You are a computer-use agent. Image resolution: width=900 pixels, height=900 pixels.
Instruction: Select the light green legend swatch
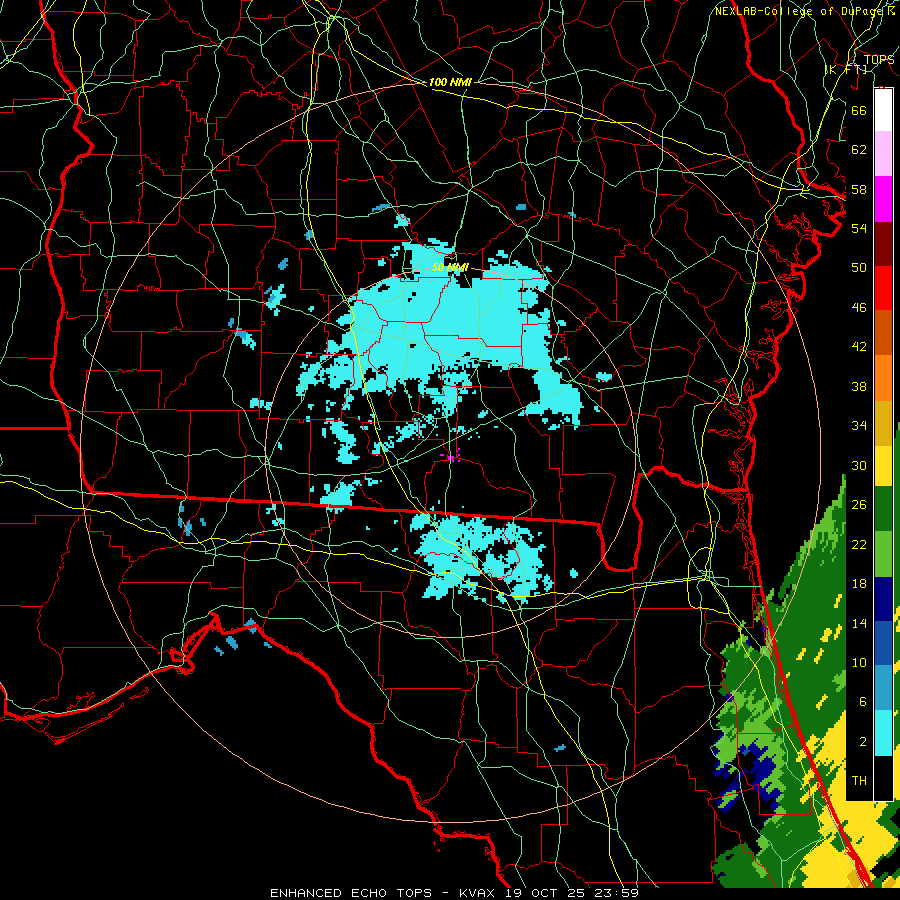(x=883, y=554)
